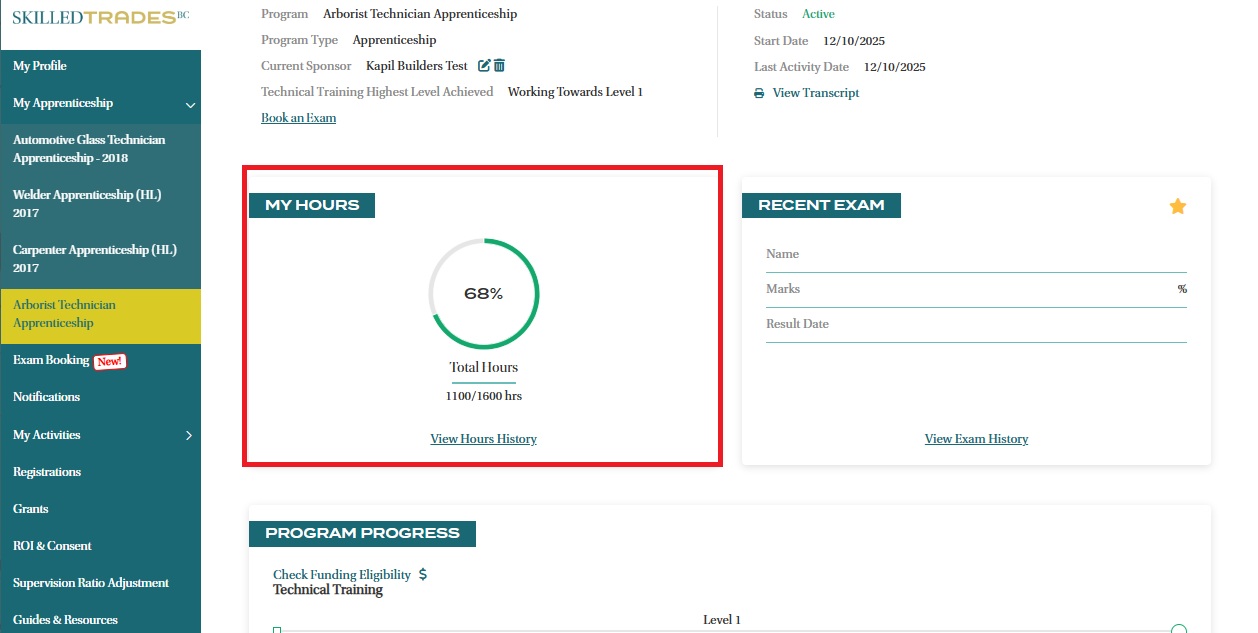The height and width of the screenshot is (633, 1258).
Task: Open Notifications in the sidebar
Action: pos(46,397)
